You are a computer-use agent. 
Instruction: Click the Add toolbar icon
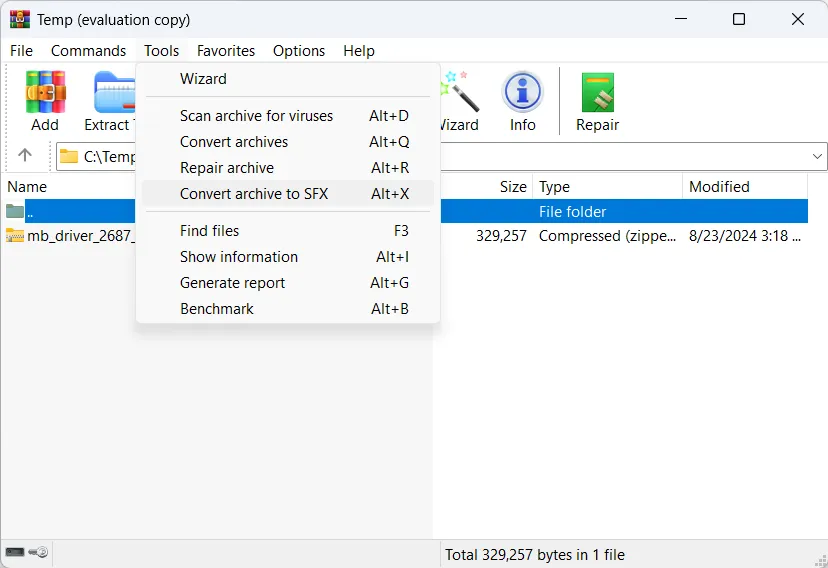click(45, 101)
